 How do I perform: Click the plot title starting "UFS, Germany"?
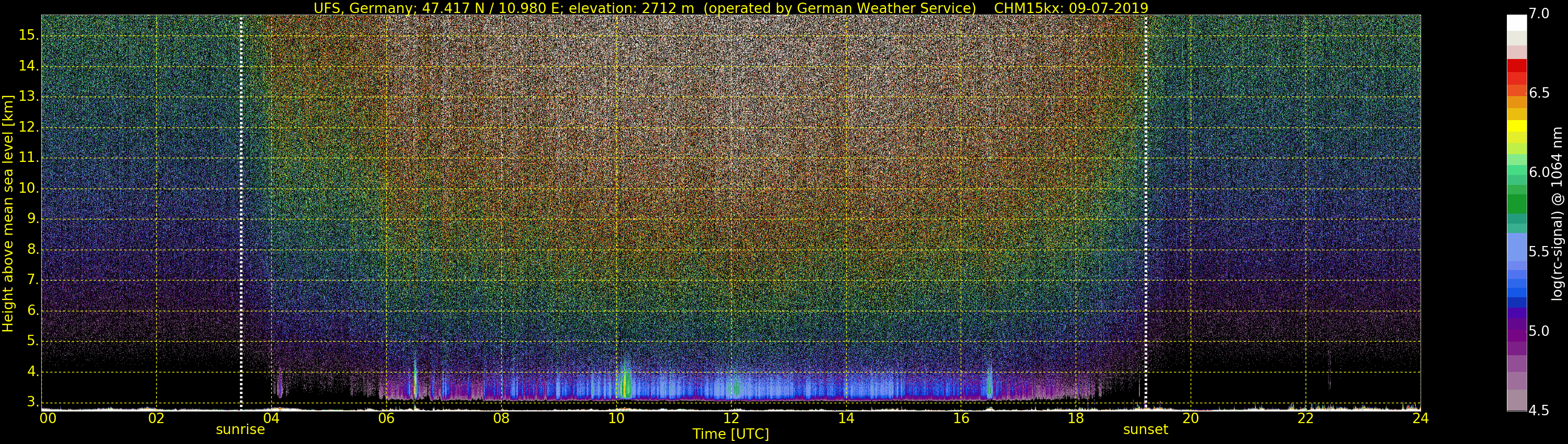(731, 8)
